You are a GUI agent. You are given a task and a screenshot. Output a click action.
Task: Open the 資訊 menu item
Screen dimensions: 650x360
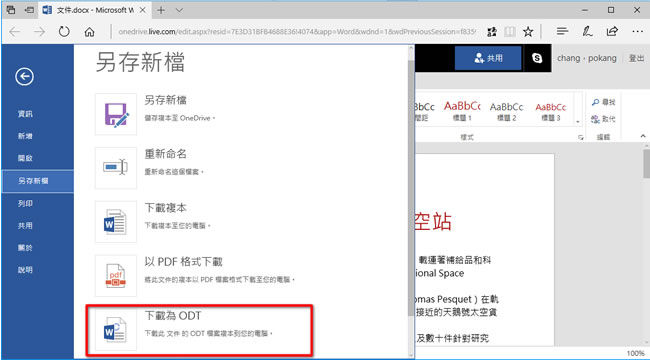(25, 114)
